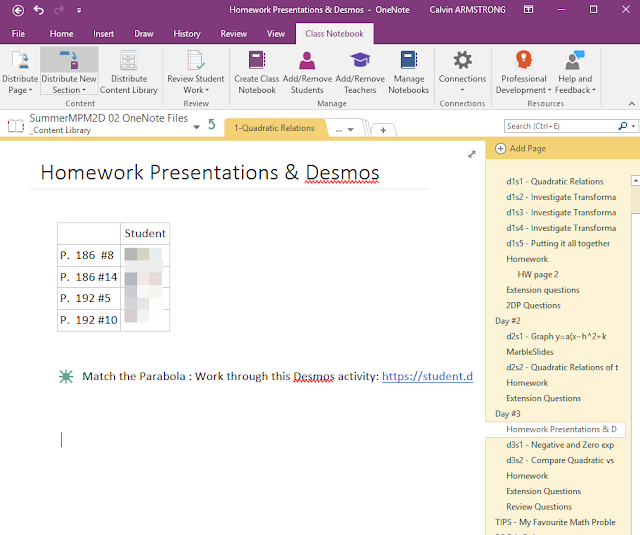Click the Ribbon Display Options icon
This screenshot has width=640, height=535.
click(x=528, y=9)
